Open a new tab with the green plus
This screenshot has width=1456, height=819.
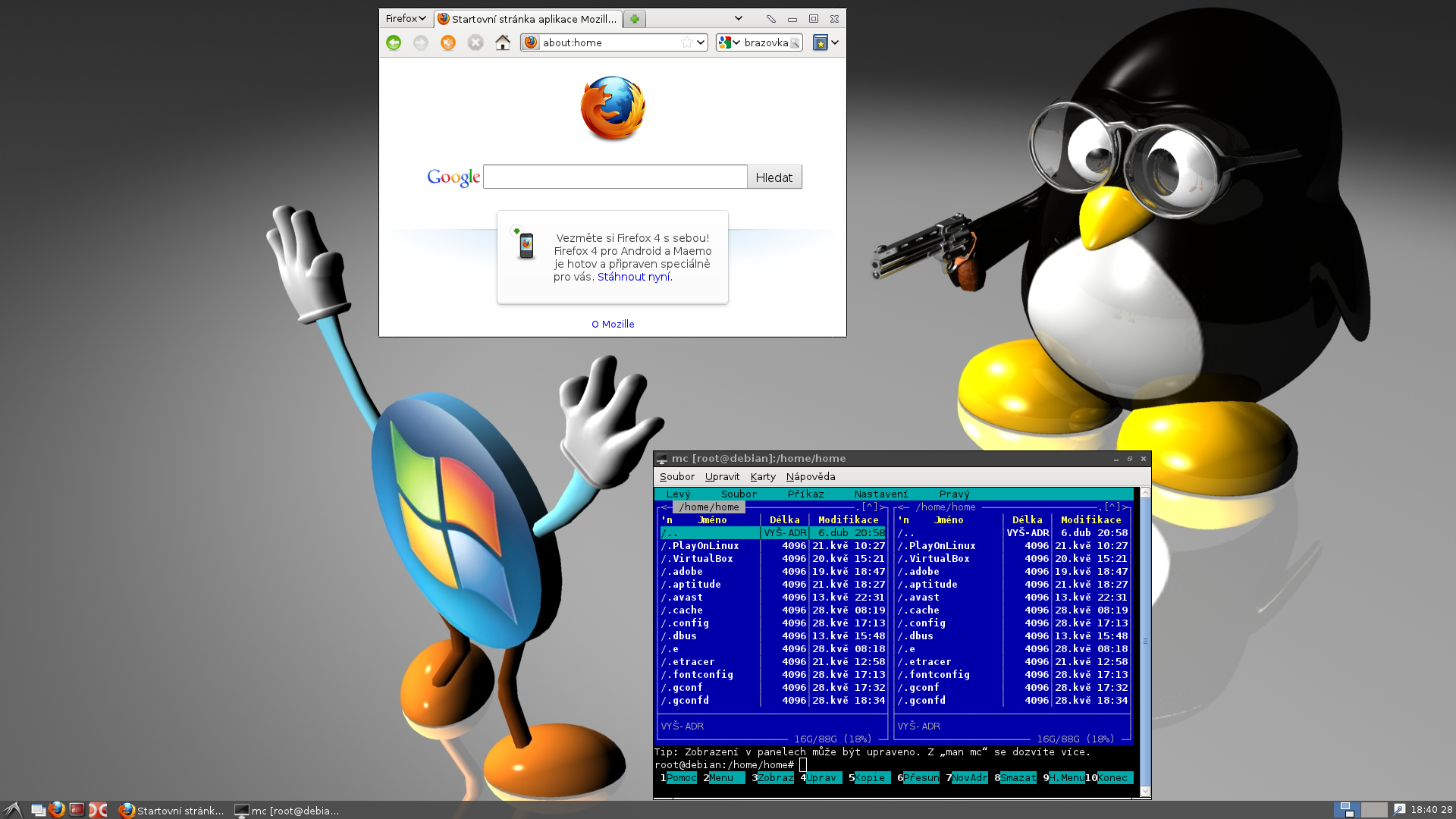click(x=635, y=19)
